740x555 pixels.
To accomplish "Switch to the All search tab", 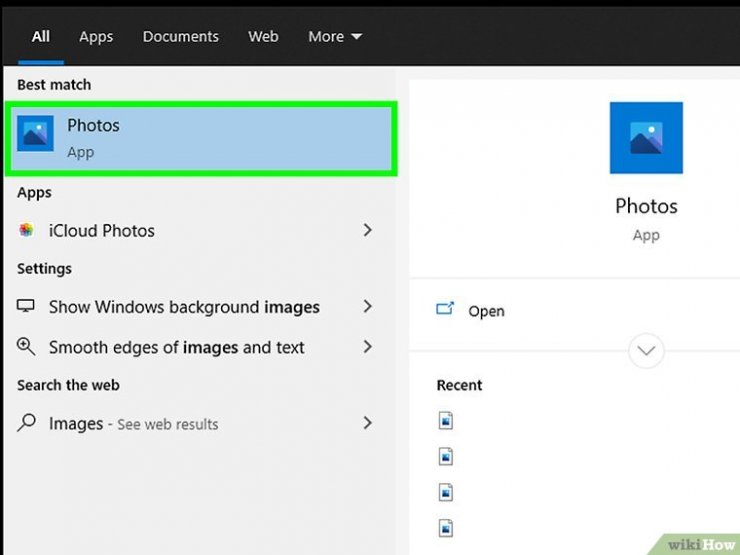I will 41,36.
